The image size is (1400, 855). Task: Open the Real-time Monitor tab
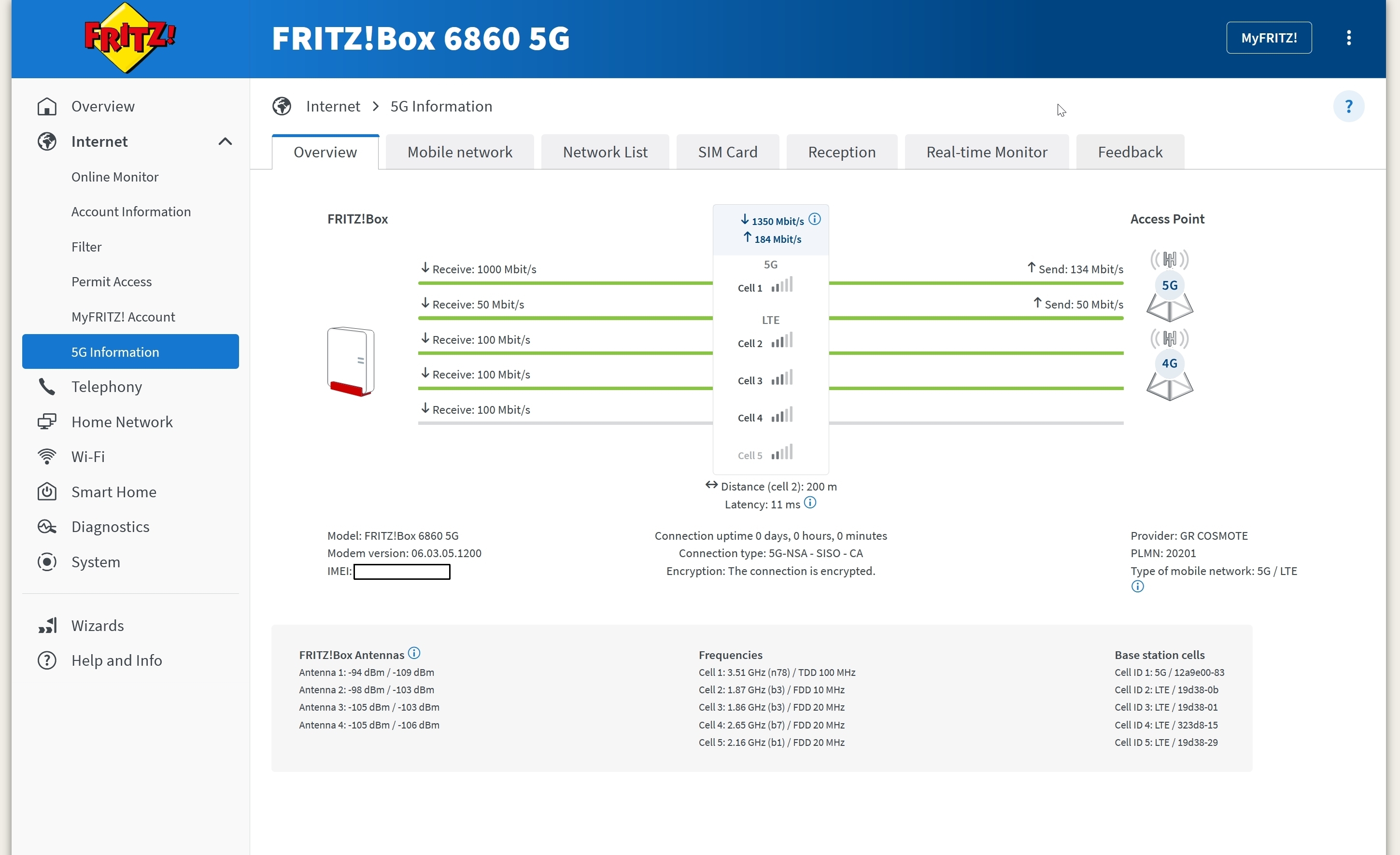click(x=987, y=152)
